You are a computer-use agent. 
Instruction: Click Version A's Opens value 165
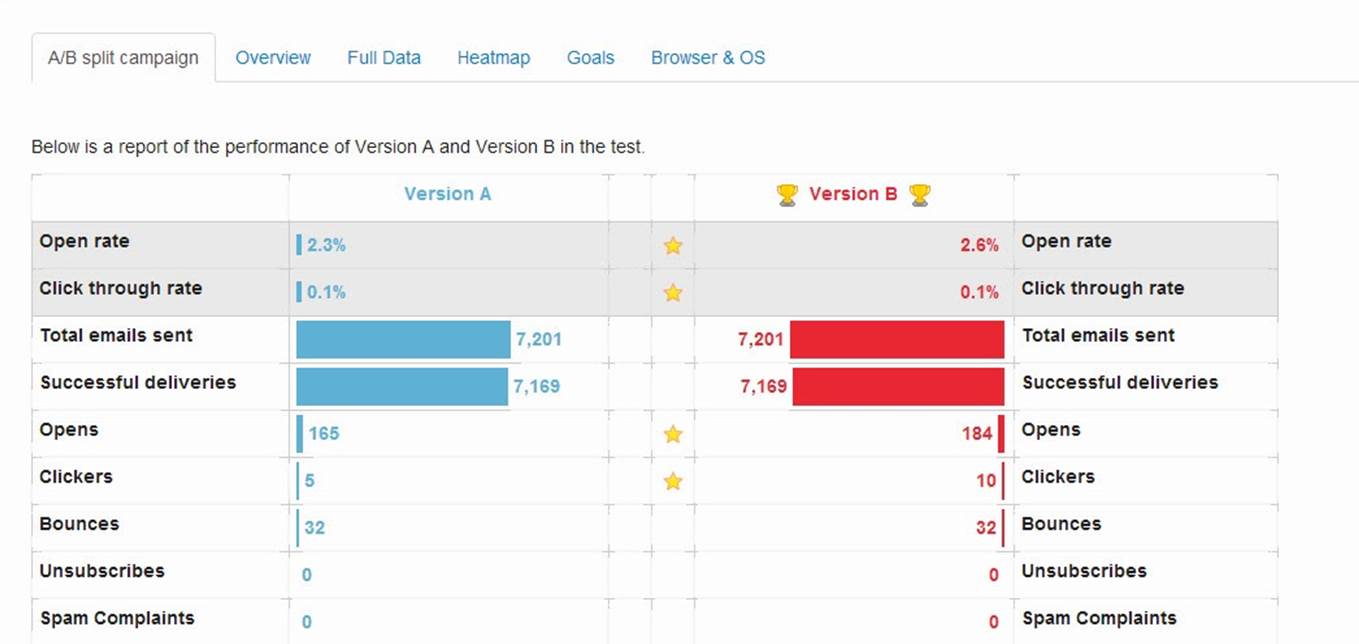(x=324, y=434)
